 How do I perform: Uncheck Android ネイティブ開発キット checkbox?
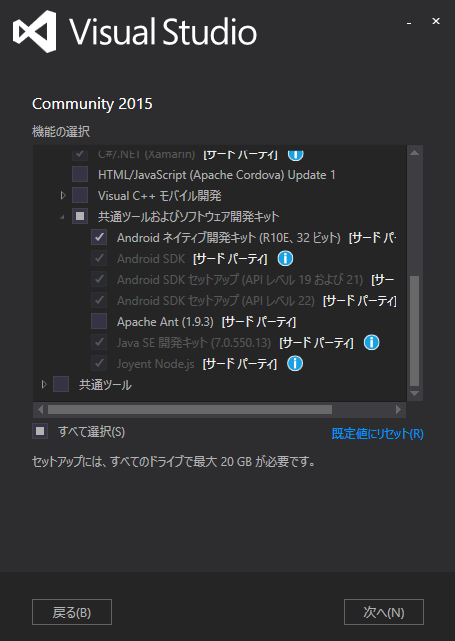pyautogui.click(x=99, y=237)
